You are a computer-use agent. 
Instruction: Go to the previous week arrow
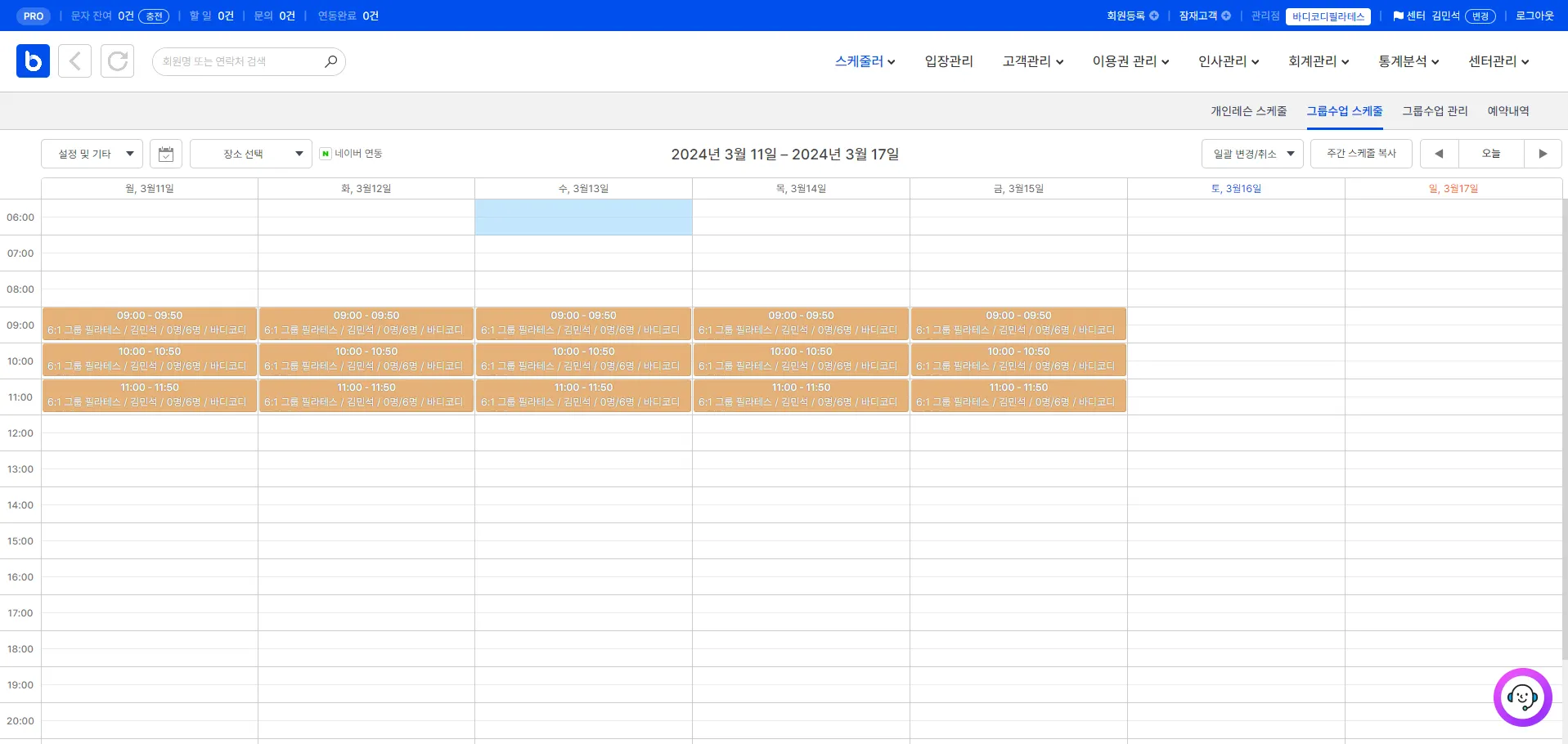(1440, 154)
